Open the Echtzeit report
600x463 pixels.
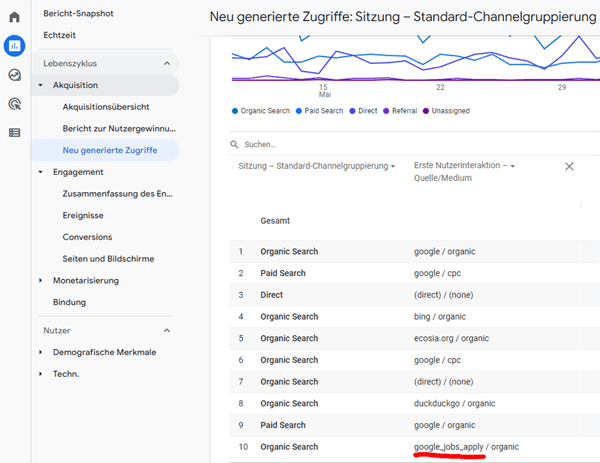pyautogui.click(x=59, y=35)
